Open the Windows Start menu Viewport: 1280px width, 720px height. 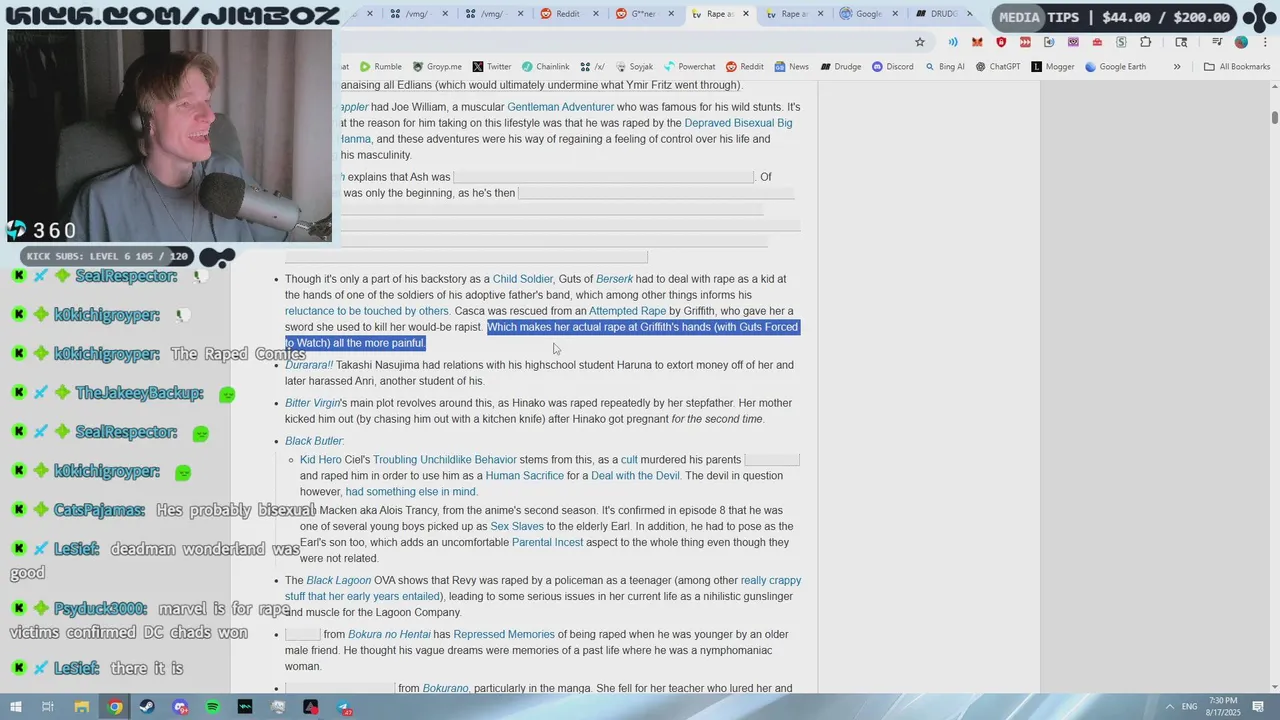coord(15,707)
